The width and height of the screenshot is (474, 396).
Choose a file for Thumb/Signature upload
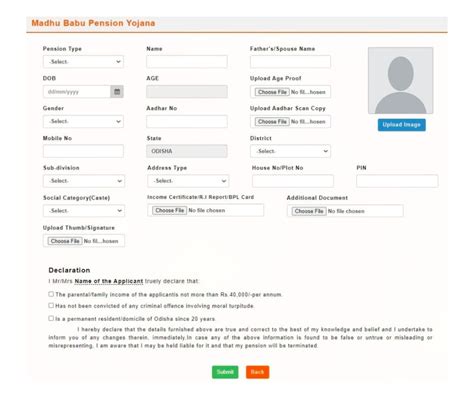[x=65, y=241]
